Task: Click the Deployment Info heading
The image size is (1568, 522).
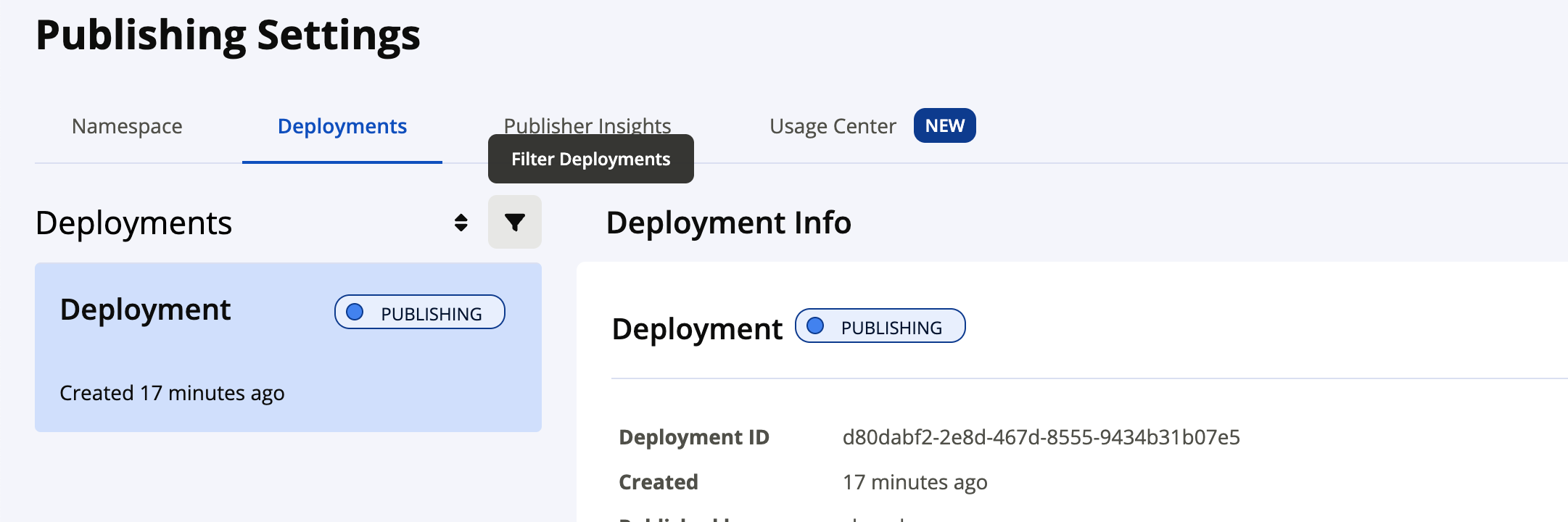Action: [x=728, y=223]
